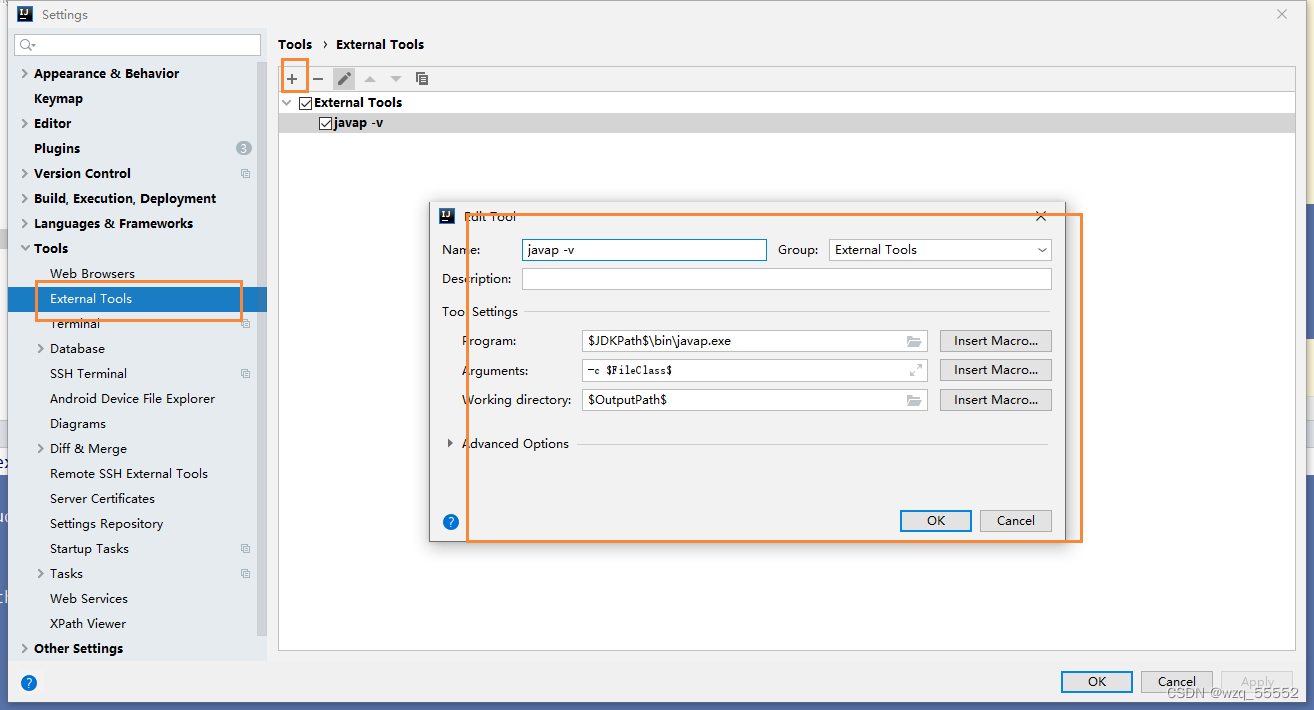Viewport: 1314px width, 710px height.
Task: Open Server Certificates settings
Action: tap(102, 499)
